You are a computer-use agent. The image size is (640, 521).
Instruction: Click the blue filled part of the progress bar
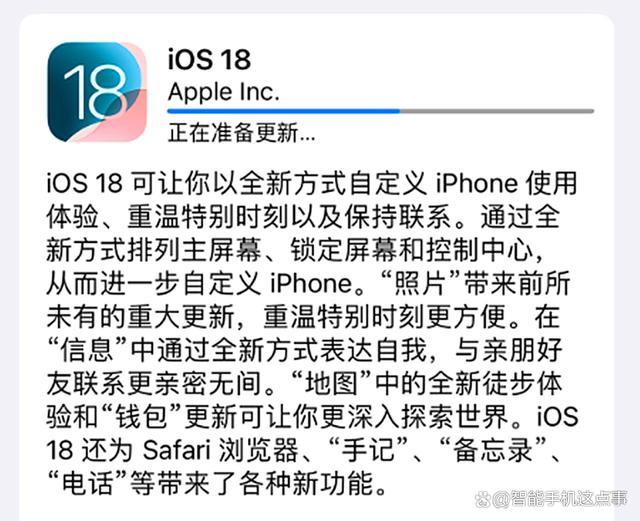(284, 111)
